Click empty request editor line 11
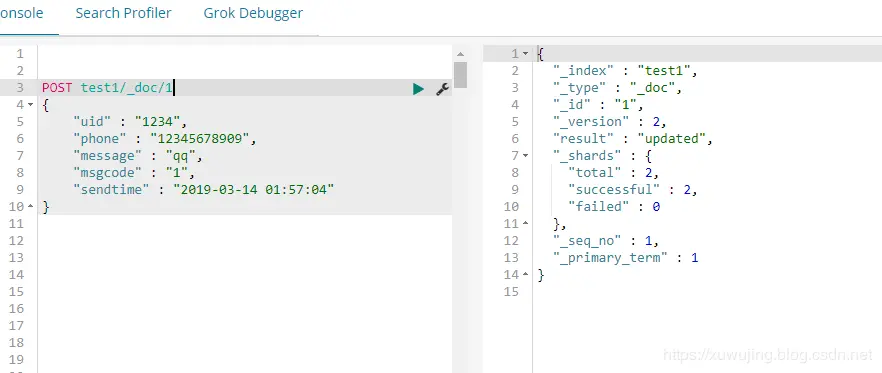Viewport: 882px width, 373px height. (x=245, y=223)
